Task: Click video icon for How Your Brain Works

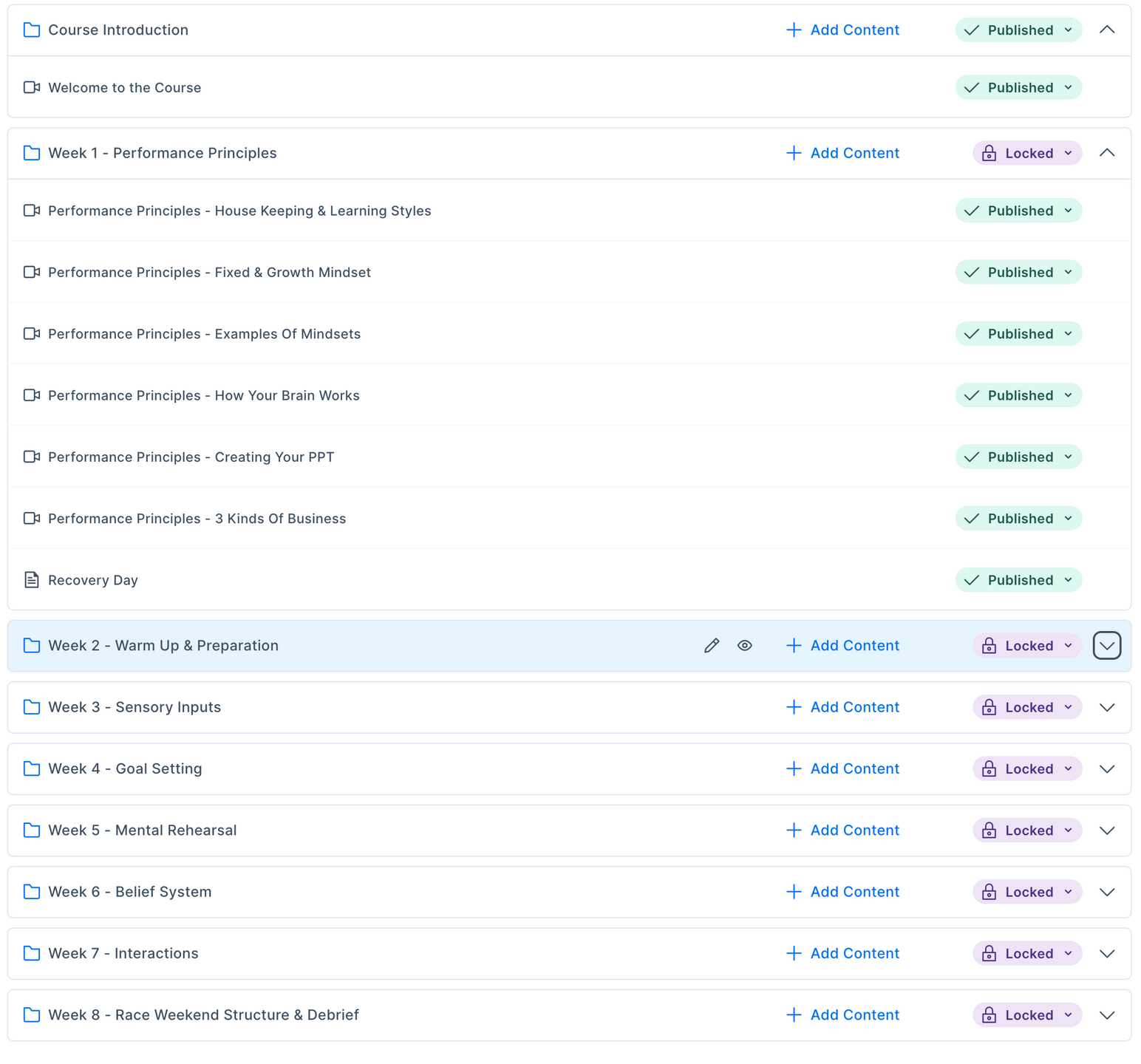Action: [32, 395]
